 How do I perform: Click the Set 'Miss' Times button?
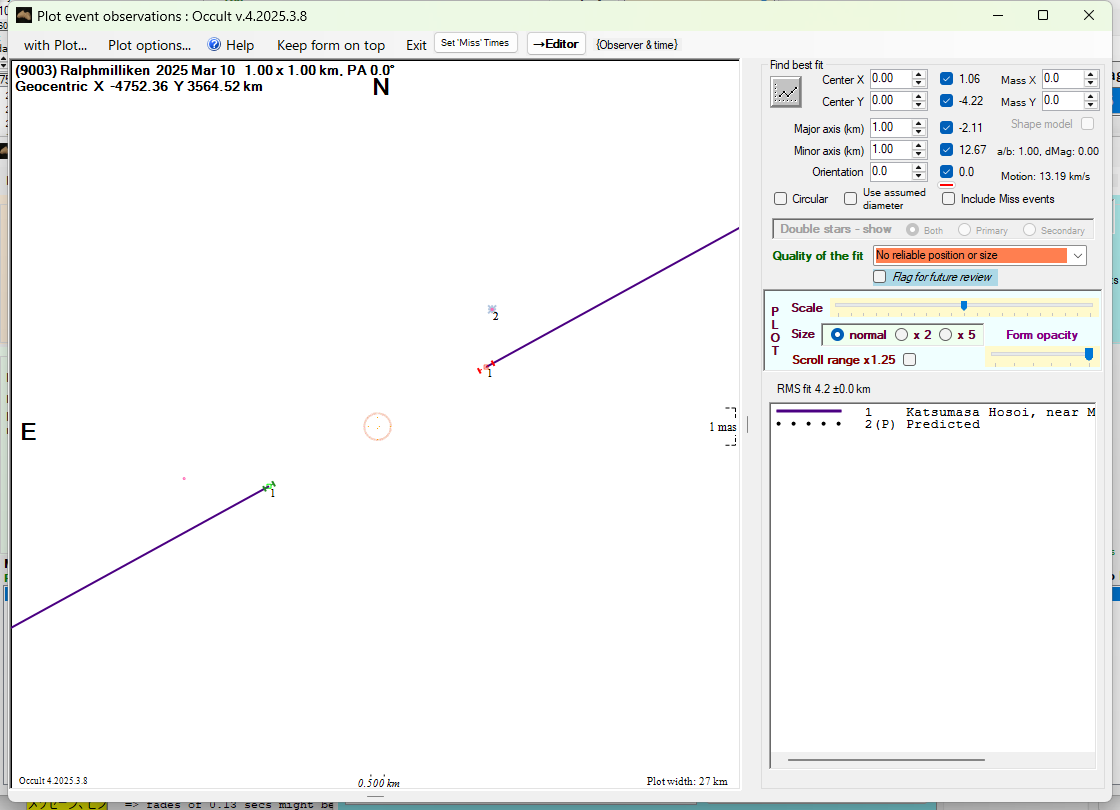(476, 43)
